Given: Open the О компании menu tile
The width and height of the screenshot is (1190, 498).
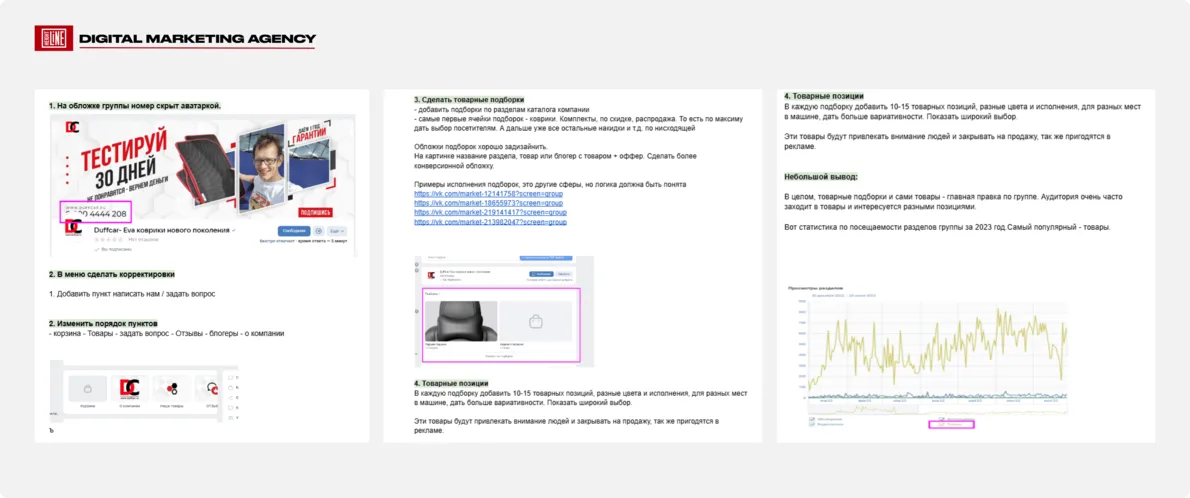Looking at the screenshot, I should [x=130, y=393].
